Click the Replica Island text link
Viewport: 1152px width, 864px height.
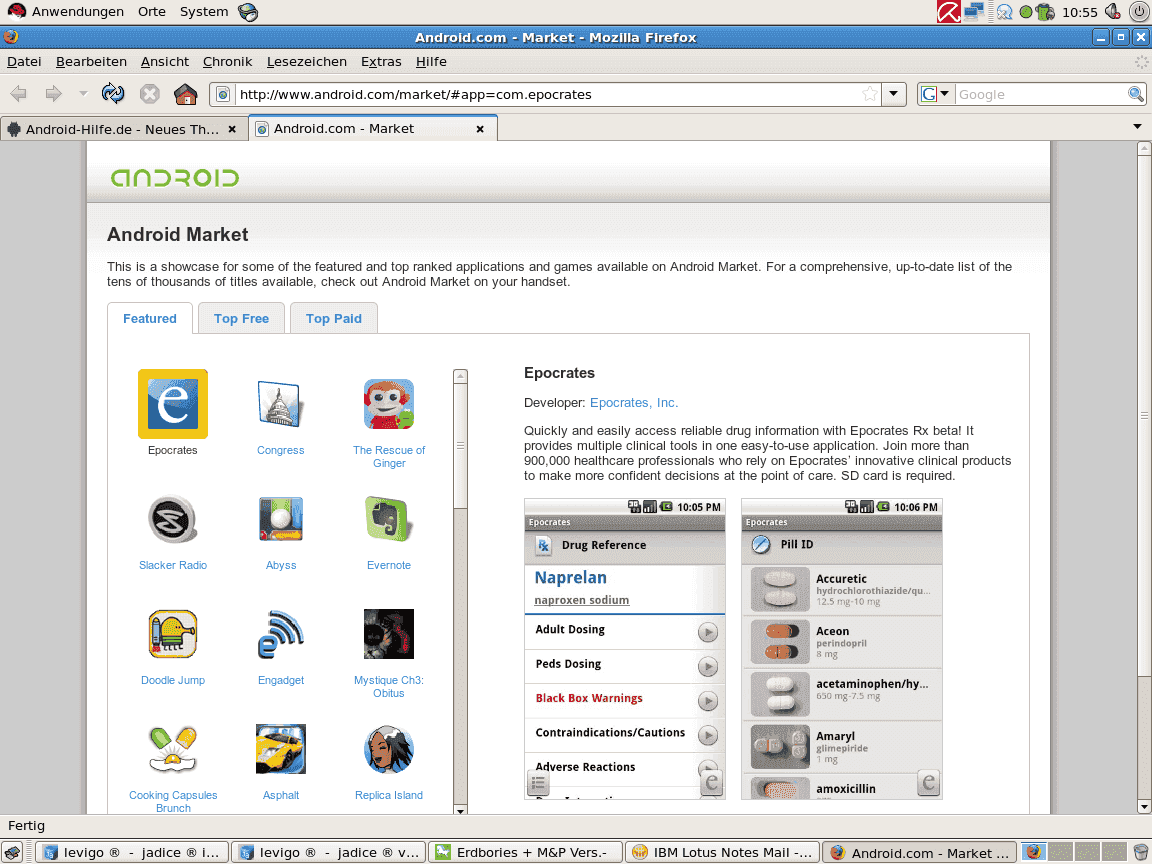tap(389, 795)
